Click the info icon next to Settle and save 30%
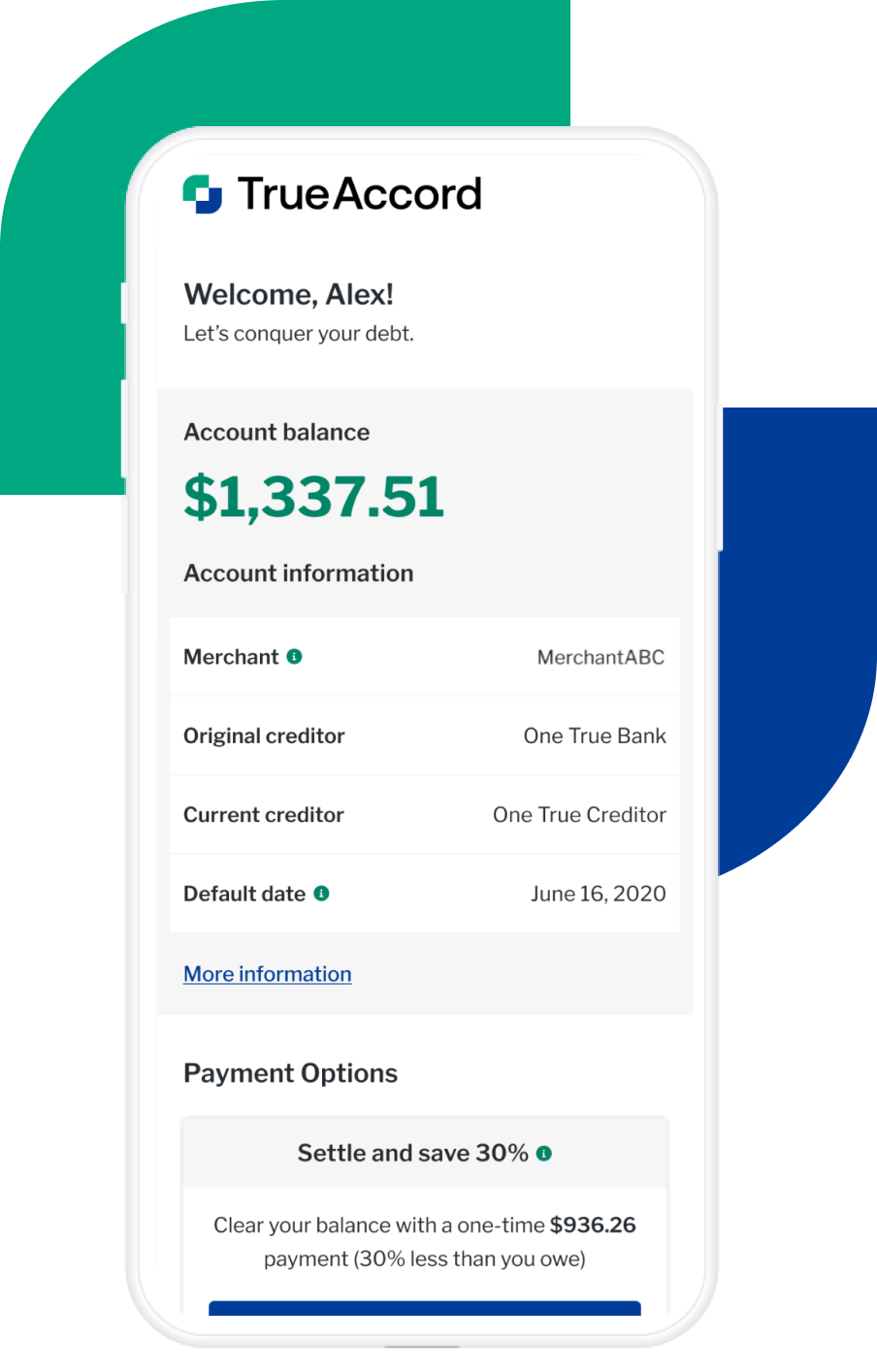877x1372 pixels. 545,1153
